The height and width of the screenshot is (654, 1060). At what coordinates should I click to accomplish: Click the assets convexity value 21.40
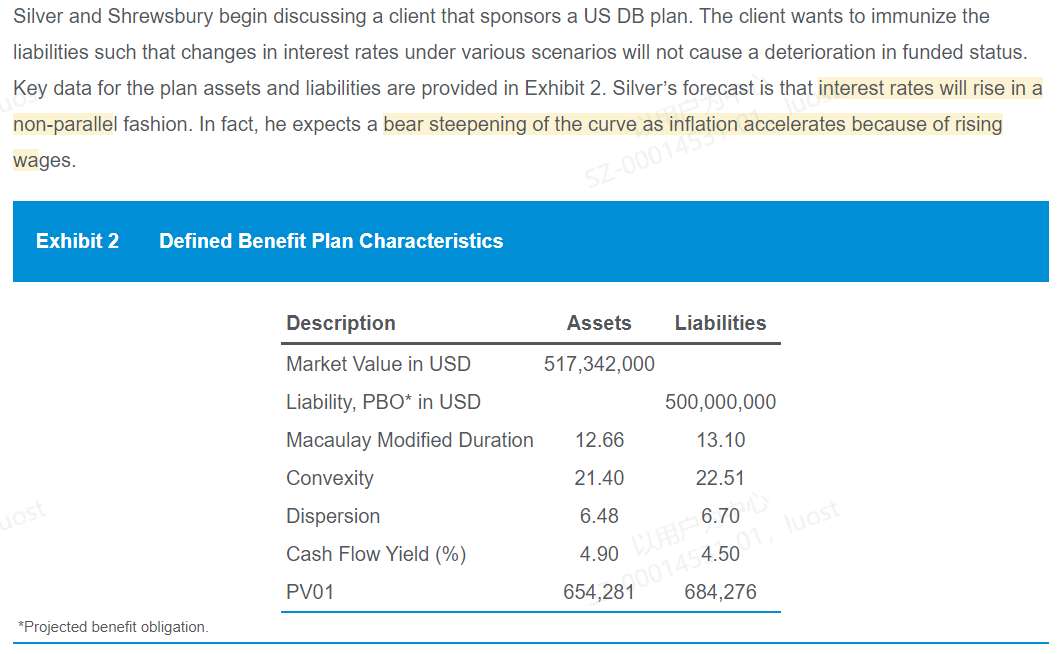(599, 478)
